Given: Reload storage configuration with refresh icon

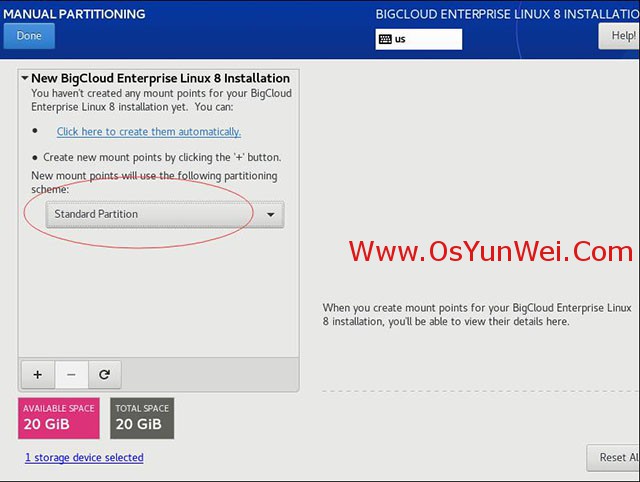Looking at the screenshot, I should [104, 374].
